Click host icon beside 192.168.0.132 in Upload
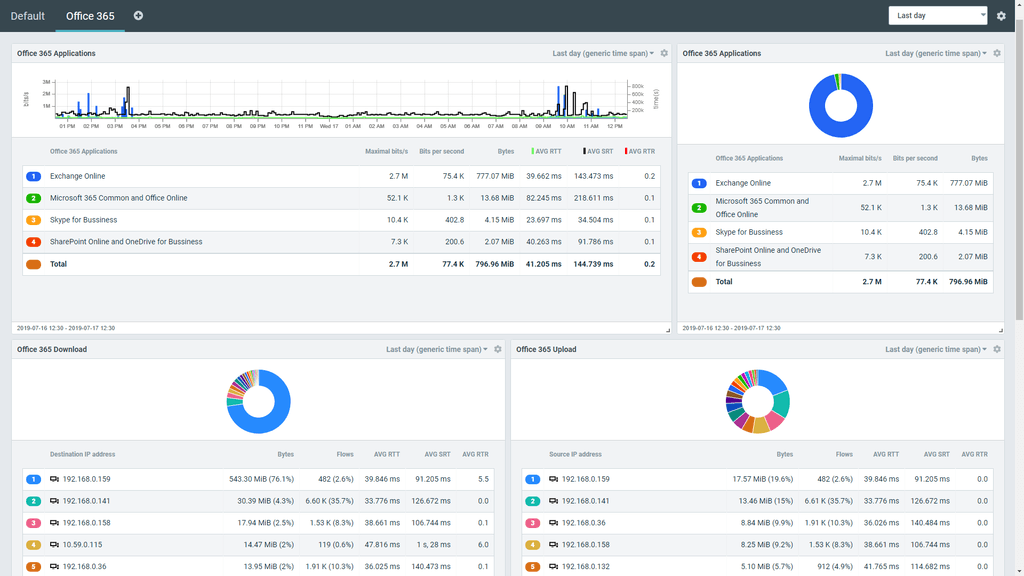Image resolution: width=1024 pixels, height=576 pixels. pos(554,567)
